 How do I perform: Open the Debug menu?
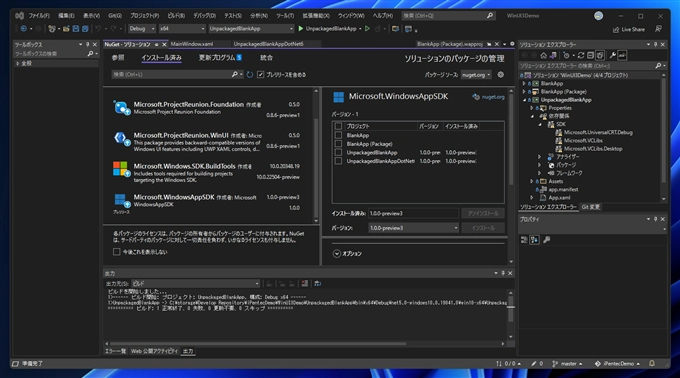tap(204, 16)
